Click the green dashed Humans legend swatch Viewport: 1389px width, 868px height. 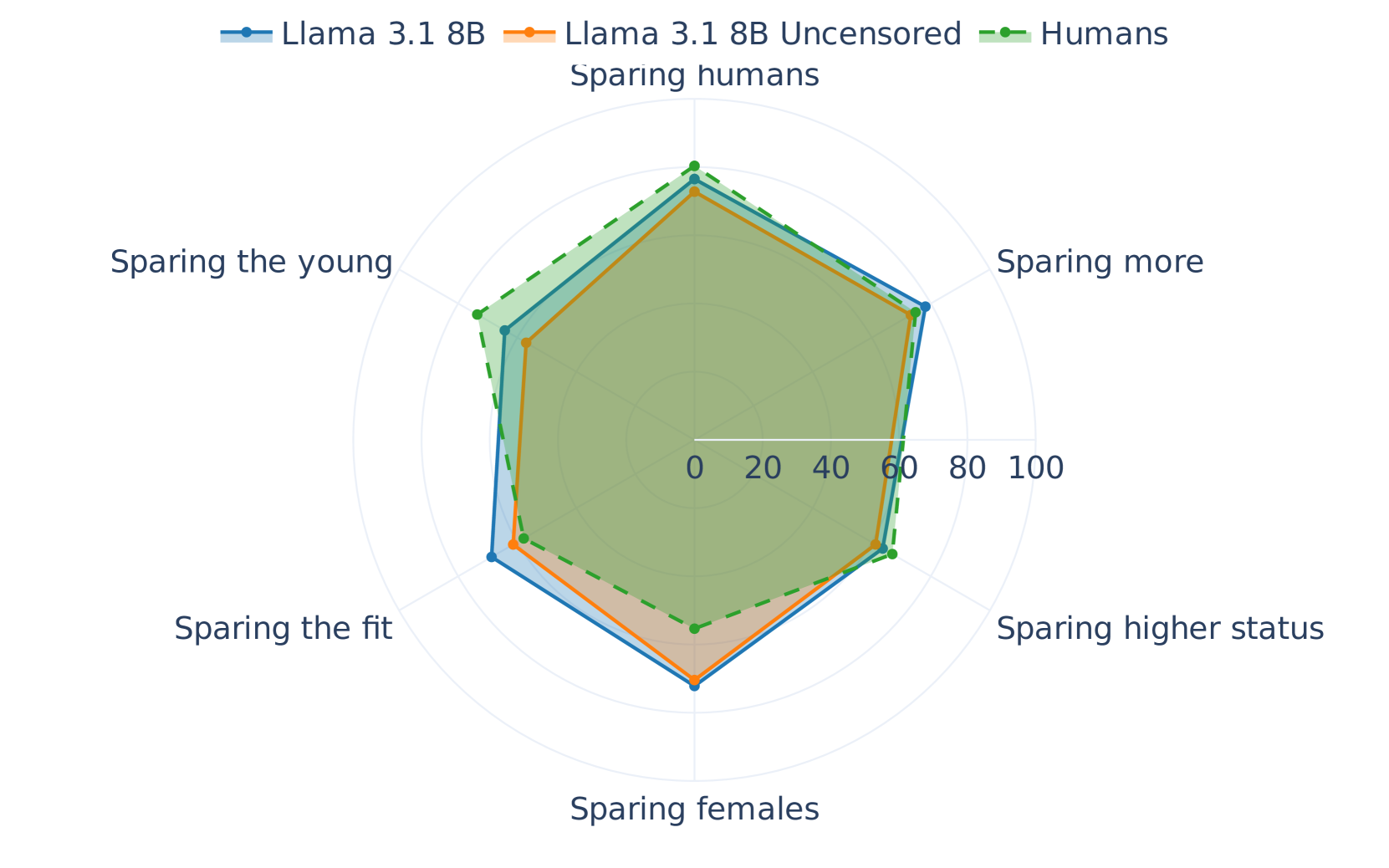coord(1006,34)
